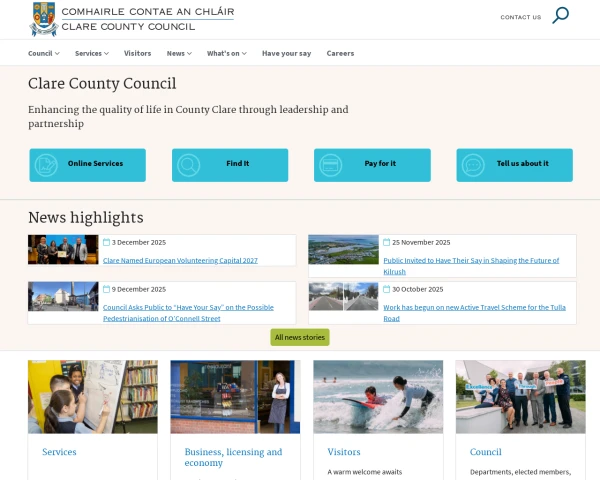Open Business, licensing and economy heading
Viewport: 600px width, 480px height.
(233, 457)
